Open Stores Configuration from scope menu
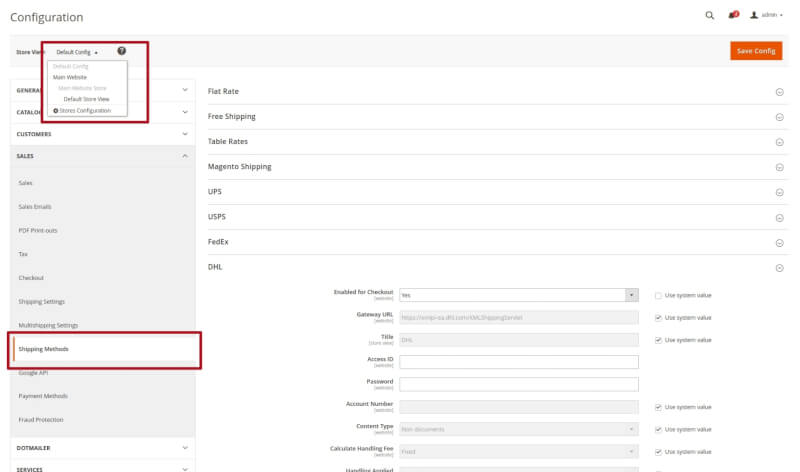This screenshot has width=800, height=472. coord(82,110)
